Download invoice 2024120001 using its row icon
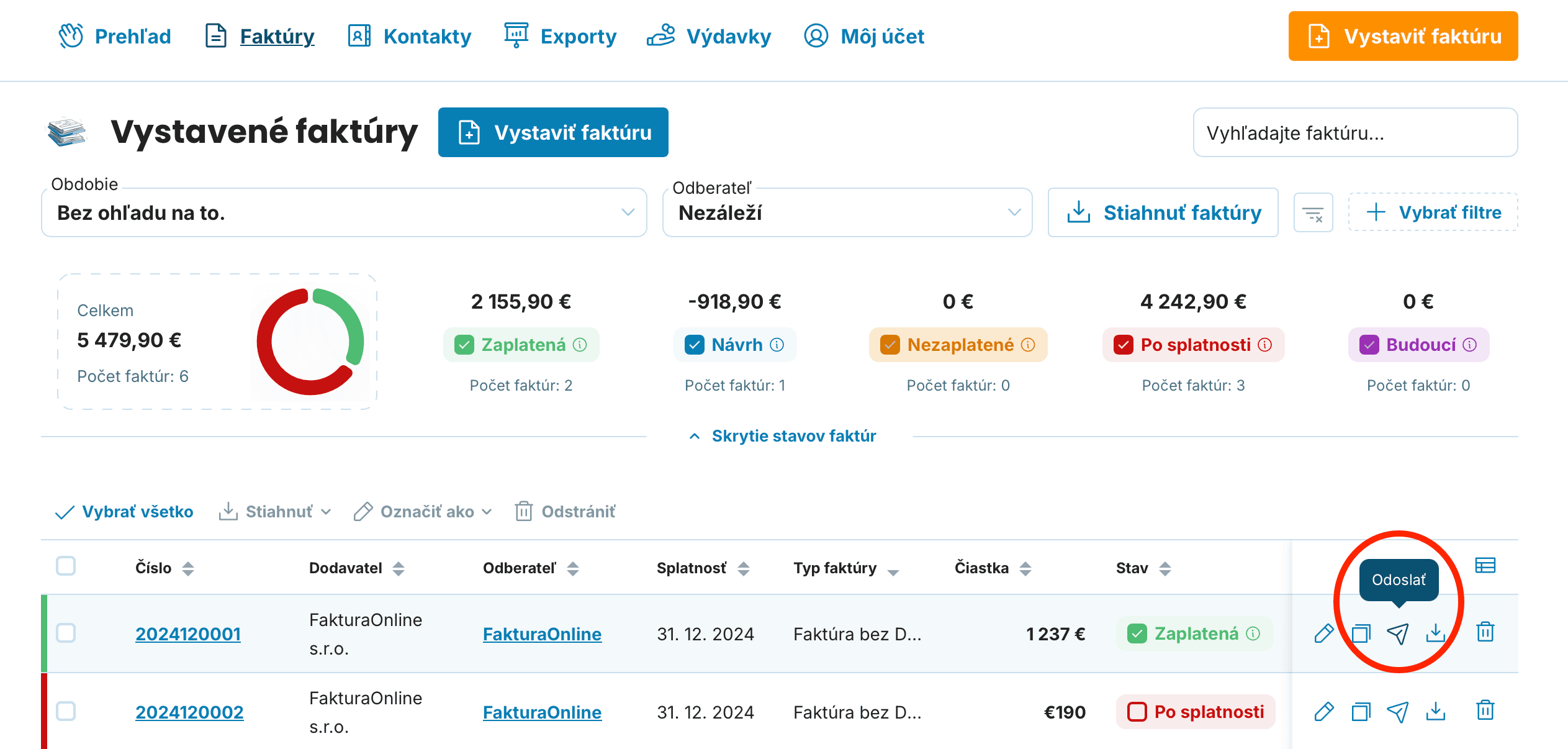 point(1435,633)
